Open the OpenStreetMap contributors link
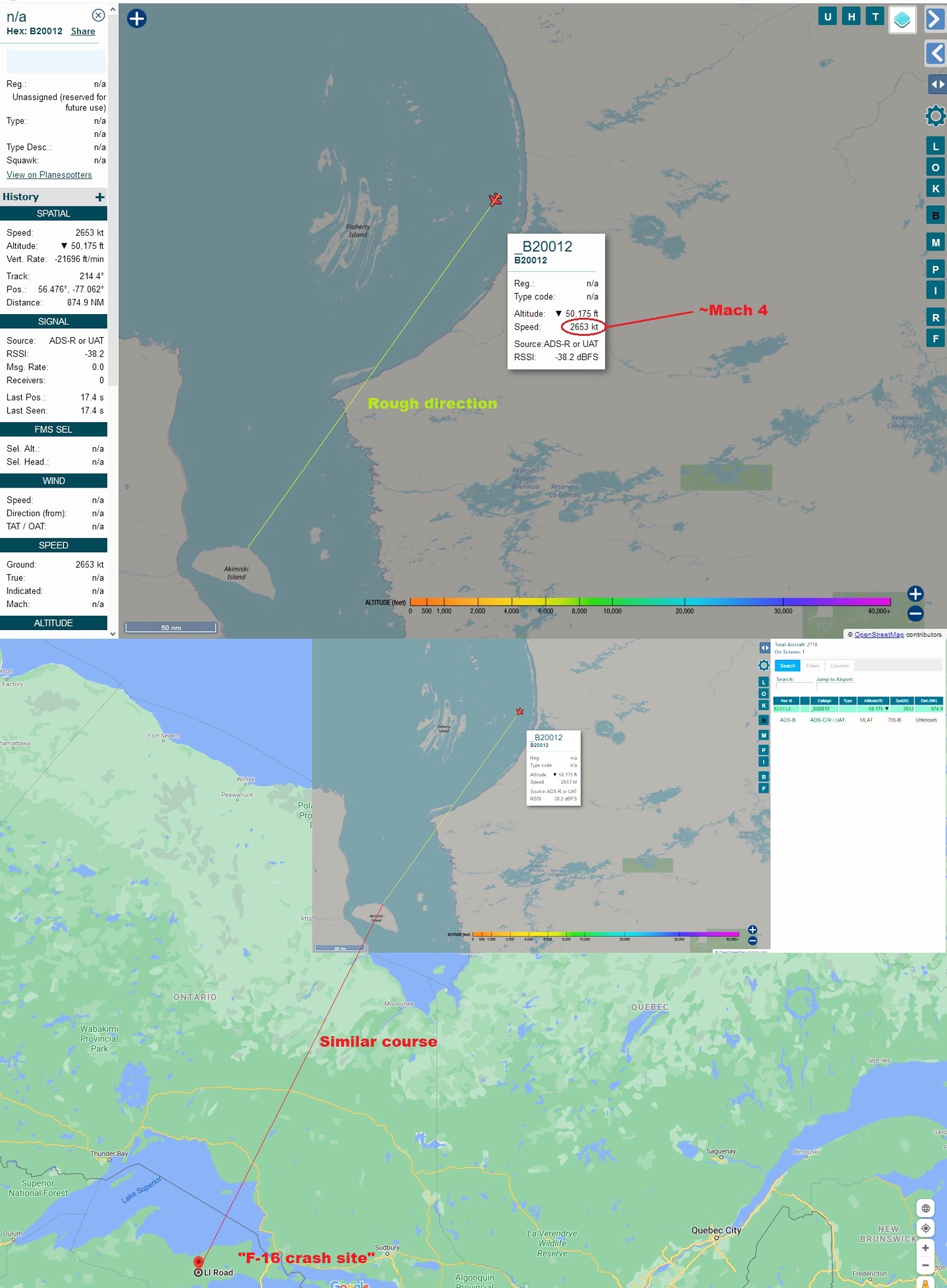The height and width of the screenshot is (1288, 947). click(x=879, y=634)
